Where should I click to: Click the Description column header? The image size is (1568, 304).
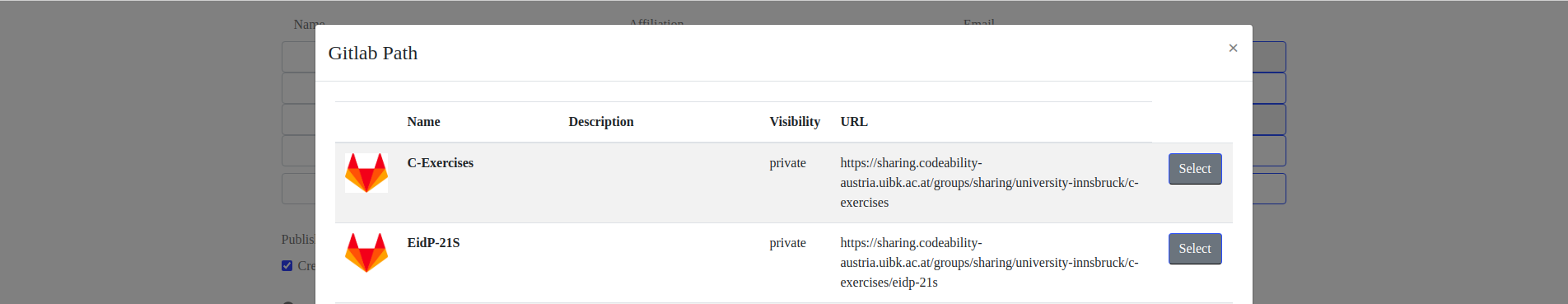(601, 122)
